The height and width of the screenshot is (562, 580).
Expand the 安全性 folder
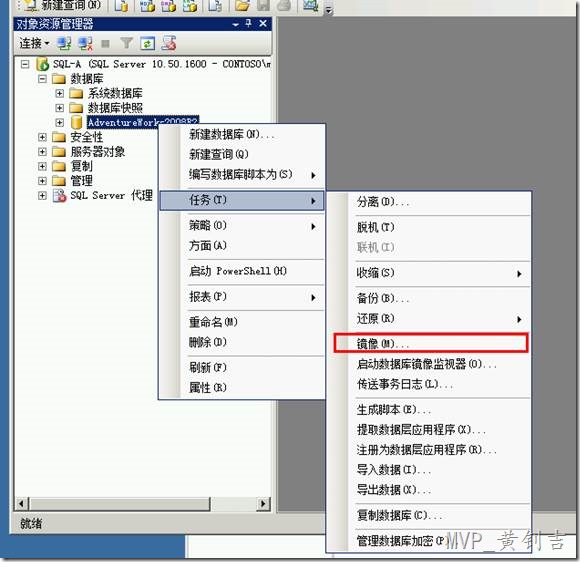click(x=43, y=137)
